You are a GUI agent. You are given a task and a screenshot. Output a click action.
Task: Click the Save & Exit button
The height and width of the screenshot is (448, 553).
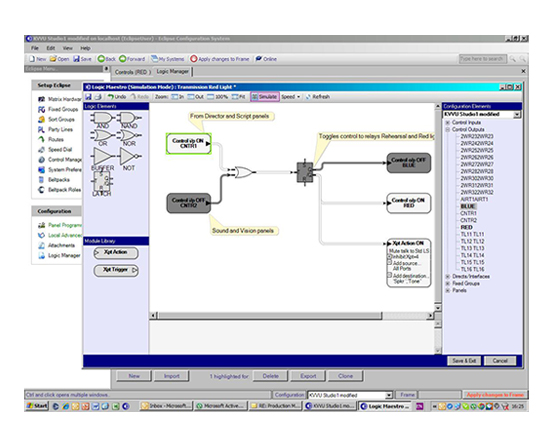pos(464,361)
